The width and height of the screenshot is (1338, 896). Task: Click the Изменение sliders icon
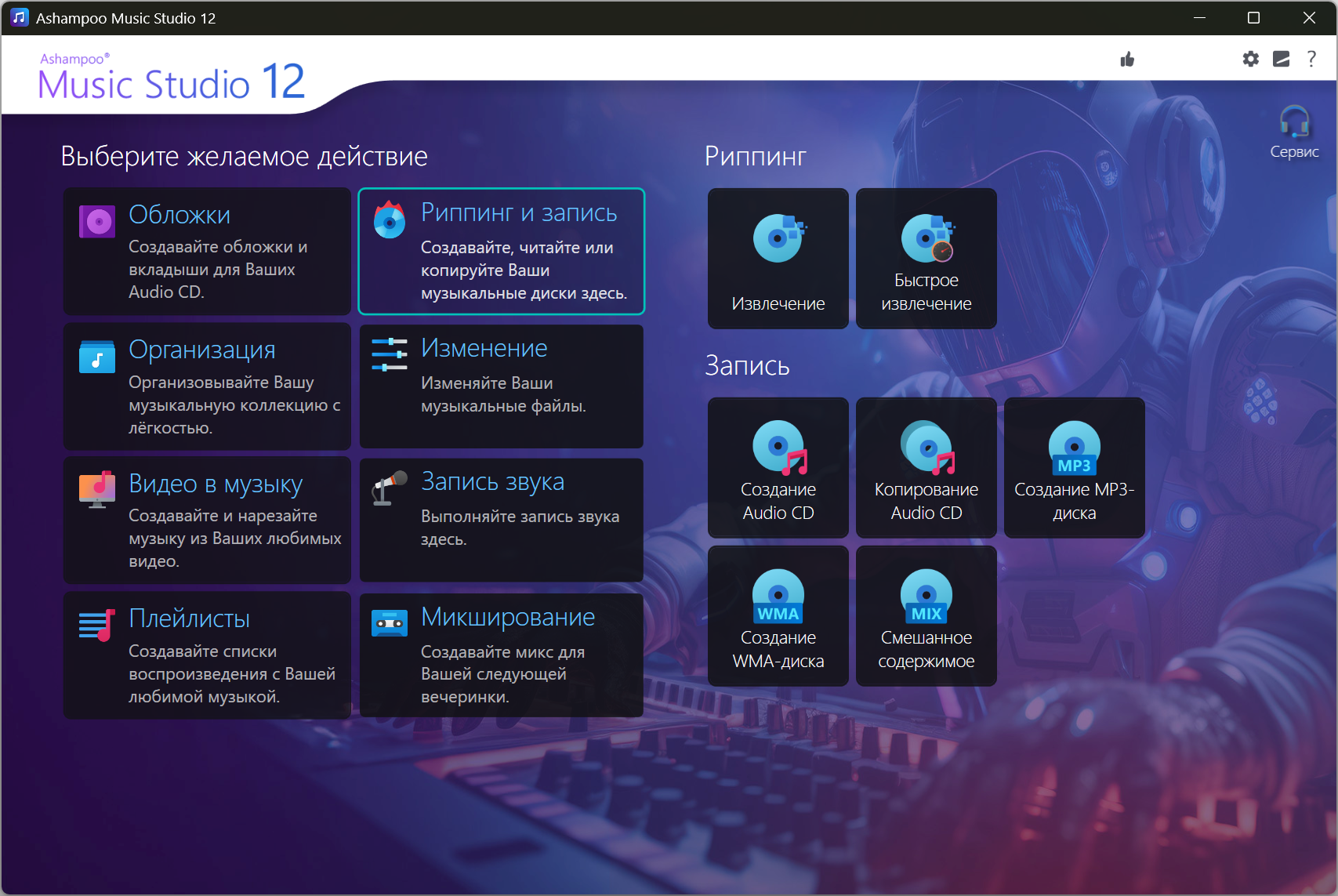[390, 354]
